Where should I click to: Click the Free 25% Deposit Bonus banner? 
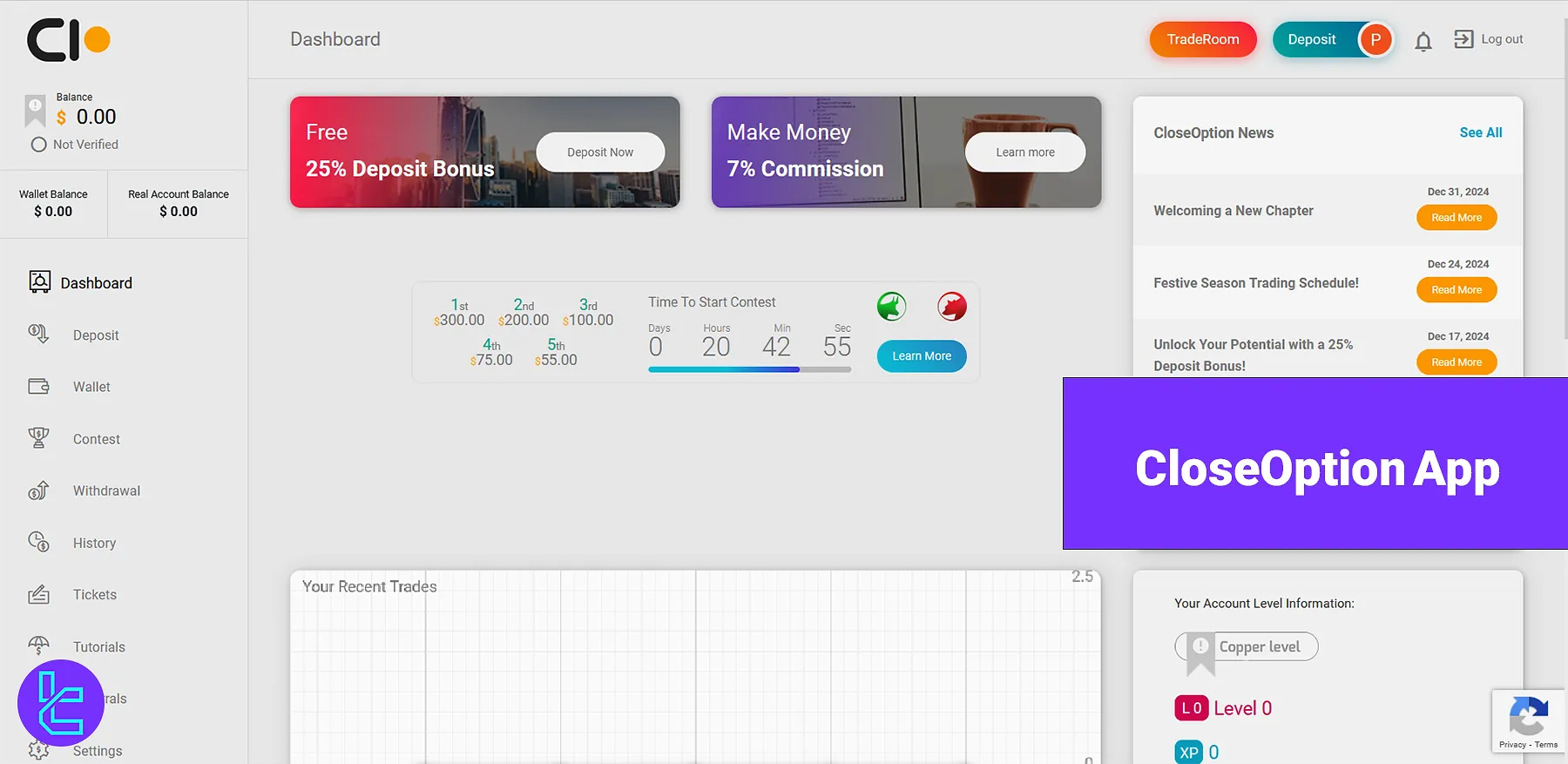[485, 152]
